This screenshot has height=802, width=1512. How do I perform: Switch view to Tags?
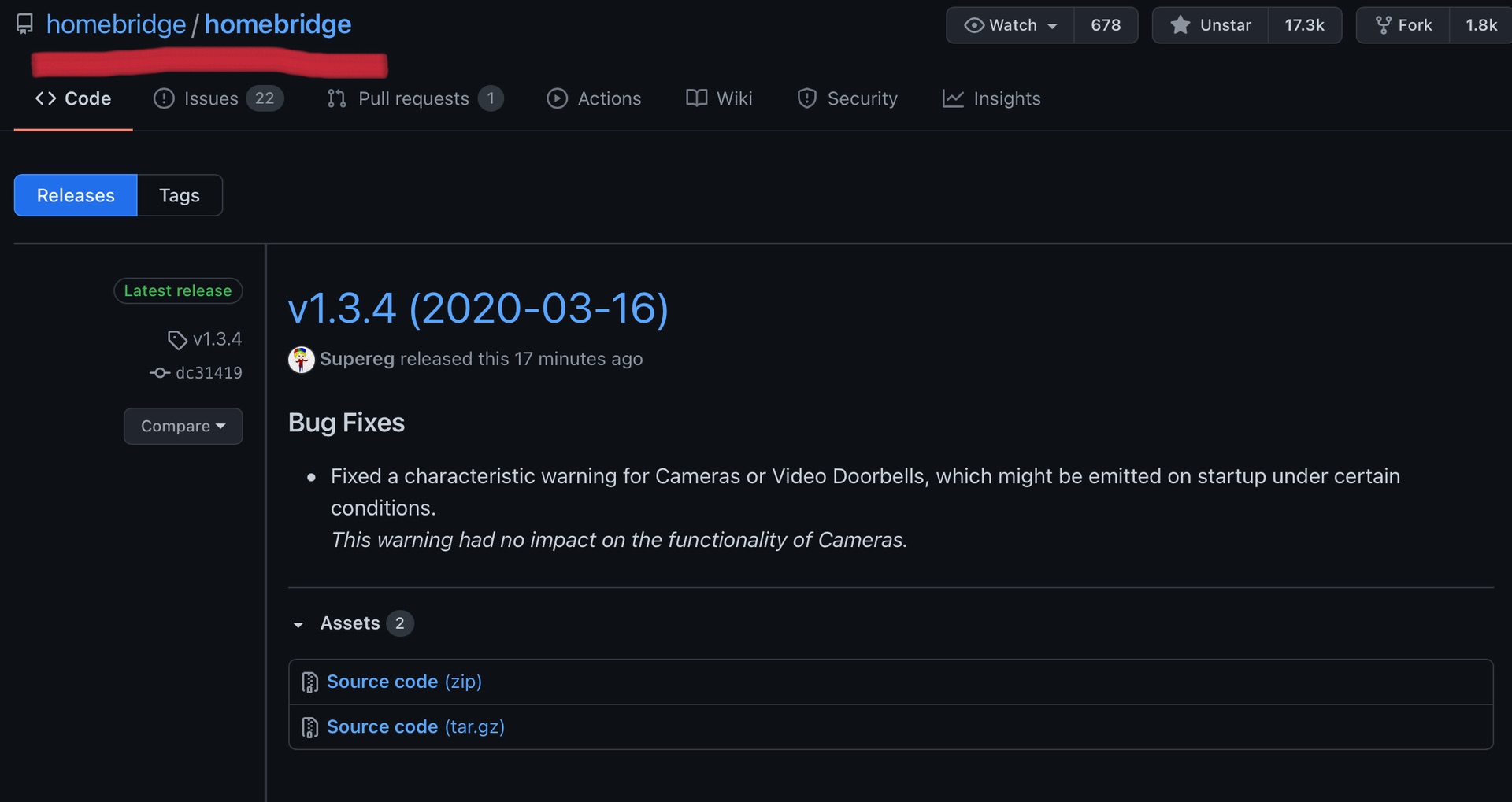[x=180, y=195]
